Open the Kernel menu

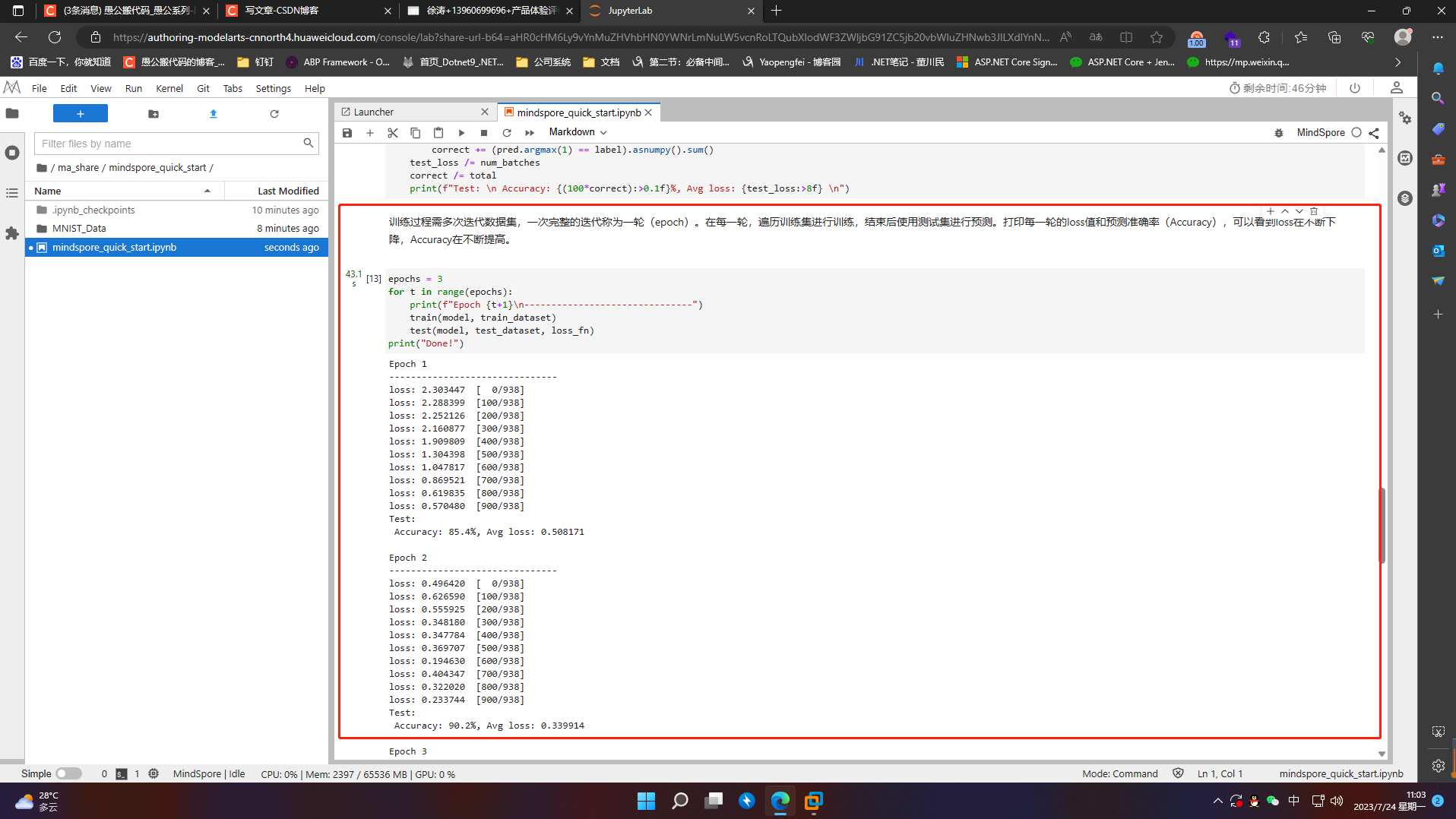[169, 88]
